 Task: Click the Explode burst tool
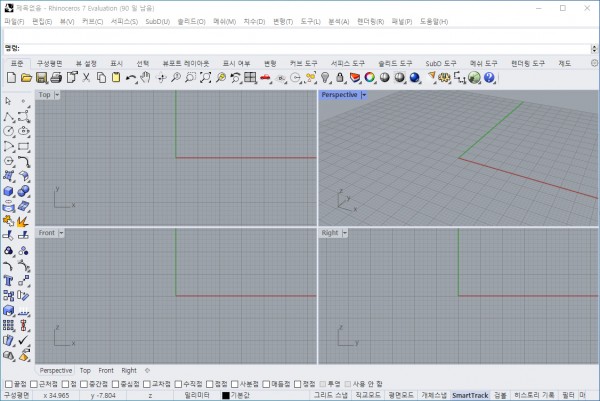pos(23,221)
